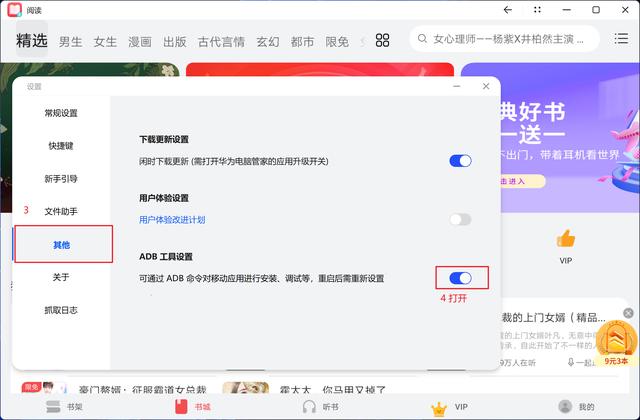Enable 用户体验改进计划 switch
The width and height of the screenshot is (640, 420).
pos(460,220)
